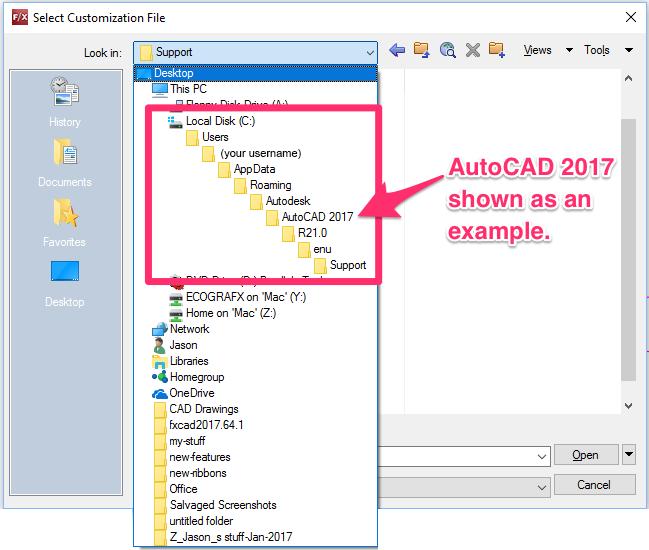Expand the Tools dropdown arrow
Image resolution: width=649 pixels, height=550 pixels.
coord(629,50)
